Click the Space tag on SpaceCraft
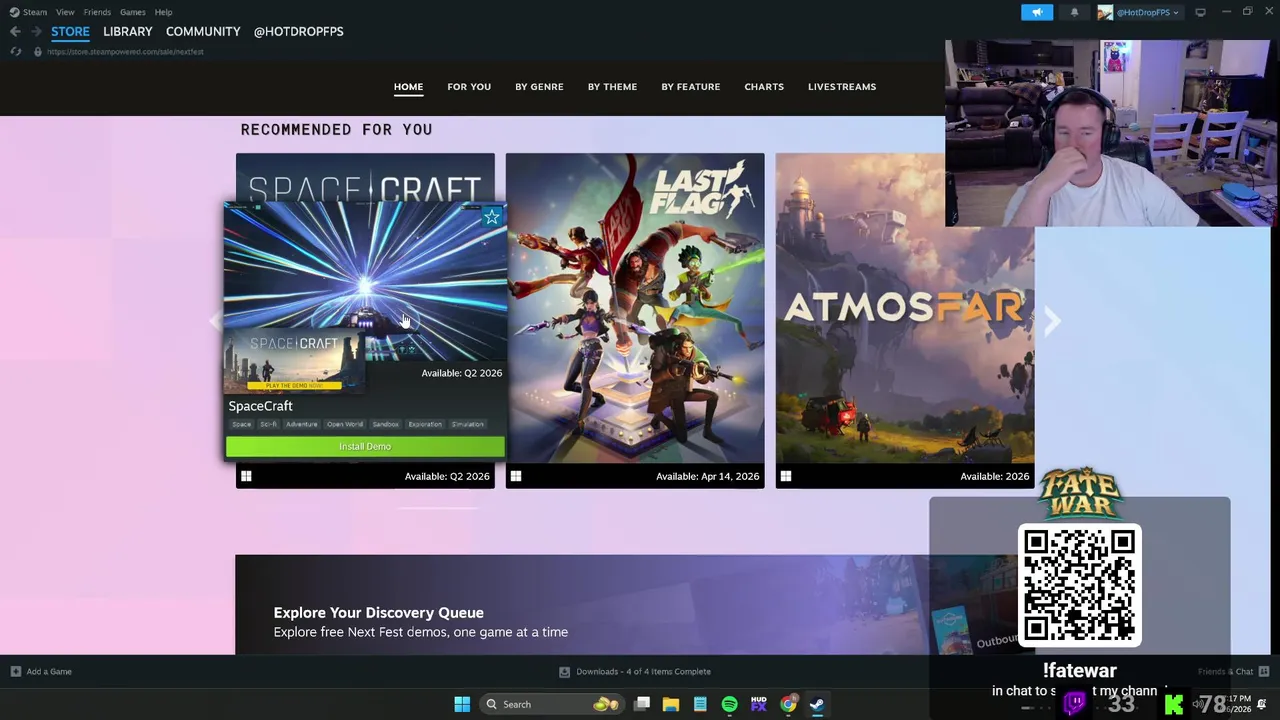The image size is (1280, 720). coord(242,424)
